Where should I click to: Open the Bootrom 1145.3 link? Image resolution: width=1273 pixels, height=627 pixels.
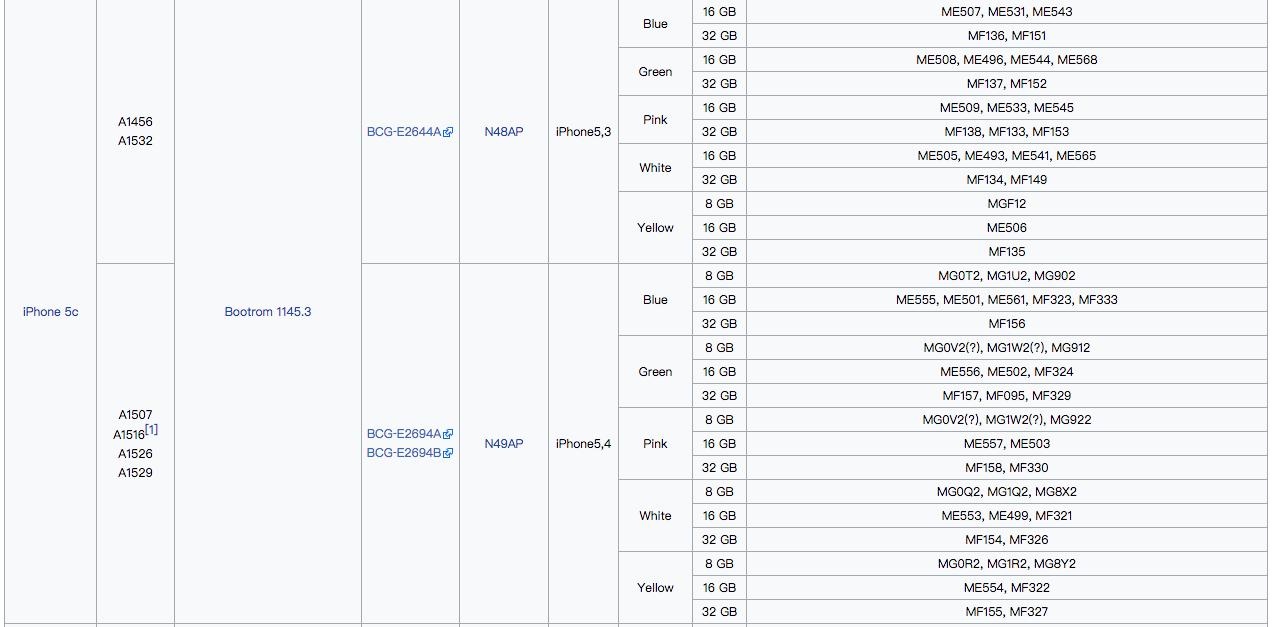[x=267, y=312]
